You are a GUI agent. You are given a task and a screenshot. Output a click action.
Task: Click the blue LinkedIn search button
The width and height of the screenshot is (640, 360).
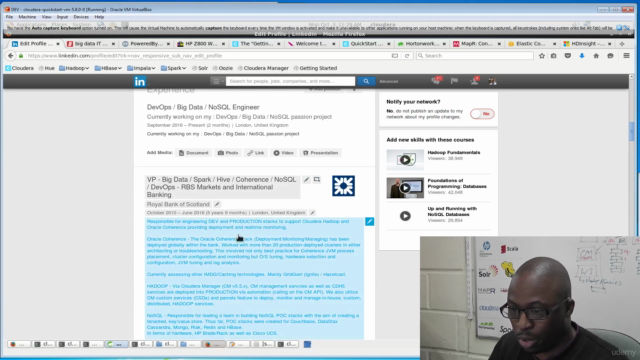366,81
